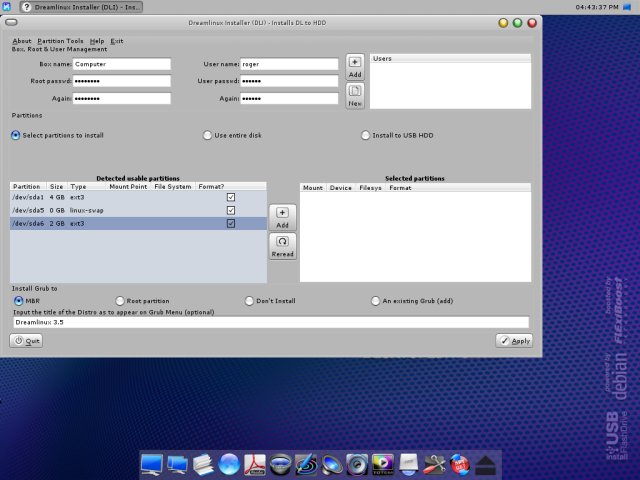Image resolution: width=640 pixels, height=480 pixels.
Task: Open the single monitor icon in dock
Action: [152, 464]
